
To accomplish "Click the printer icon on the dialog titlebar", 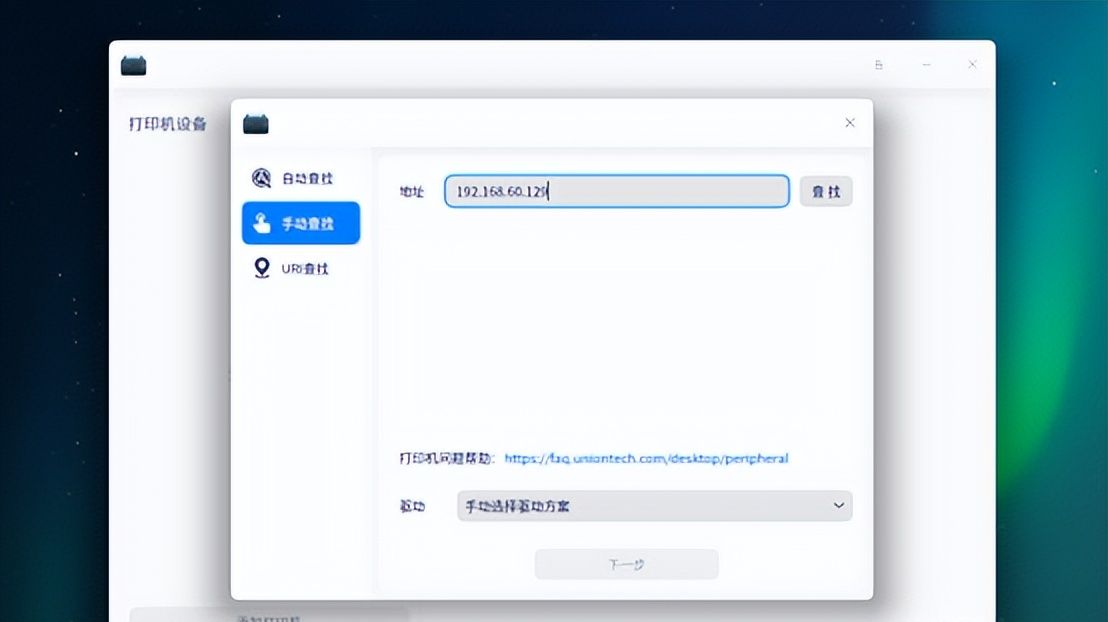I will (255, 122).
